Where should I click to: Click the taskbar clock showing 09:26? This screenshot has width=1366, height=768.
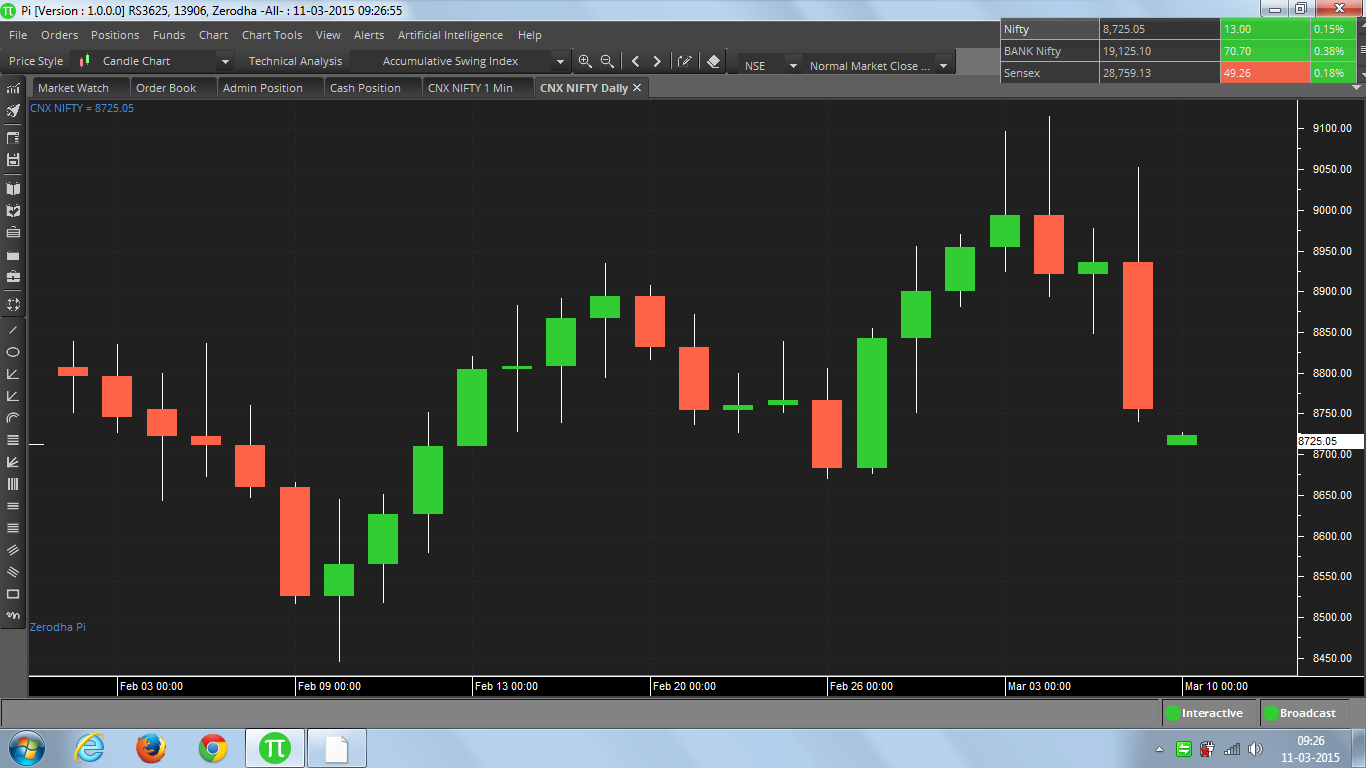point(1311,741)
